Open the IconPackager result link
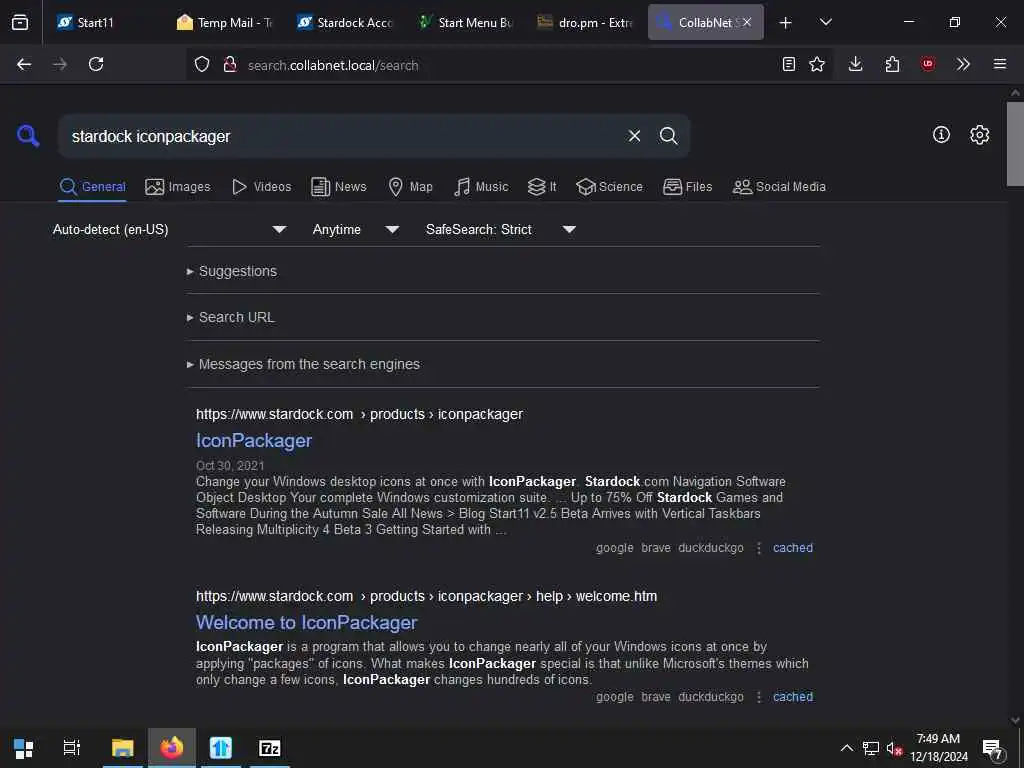This screenshot has height=768, width=1024. coord(254,441)
